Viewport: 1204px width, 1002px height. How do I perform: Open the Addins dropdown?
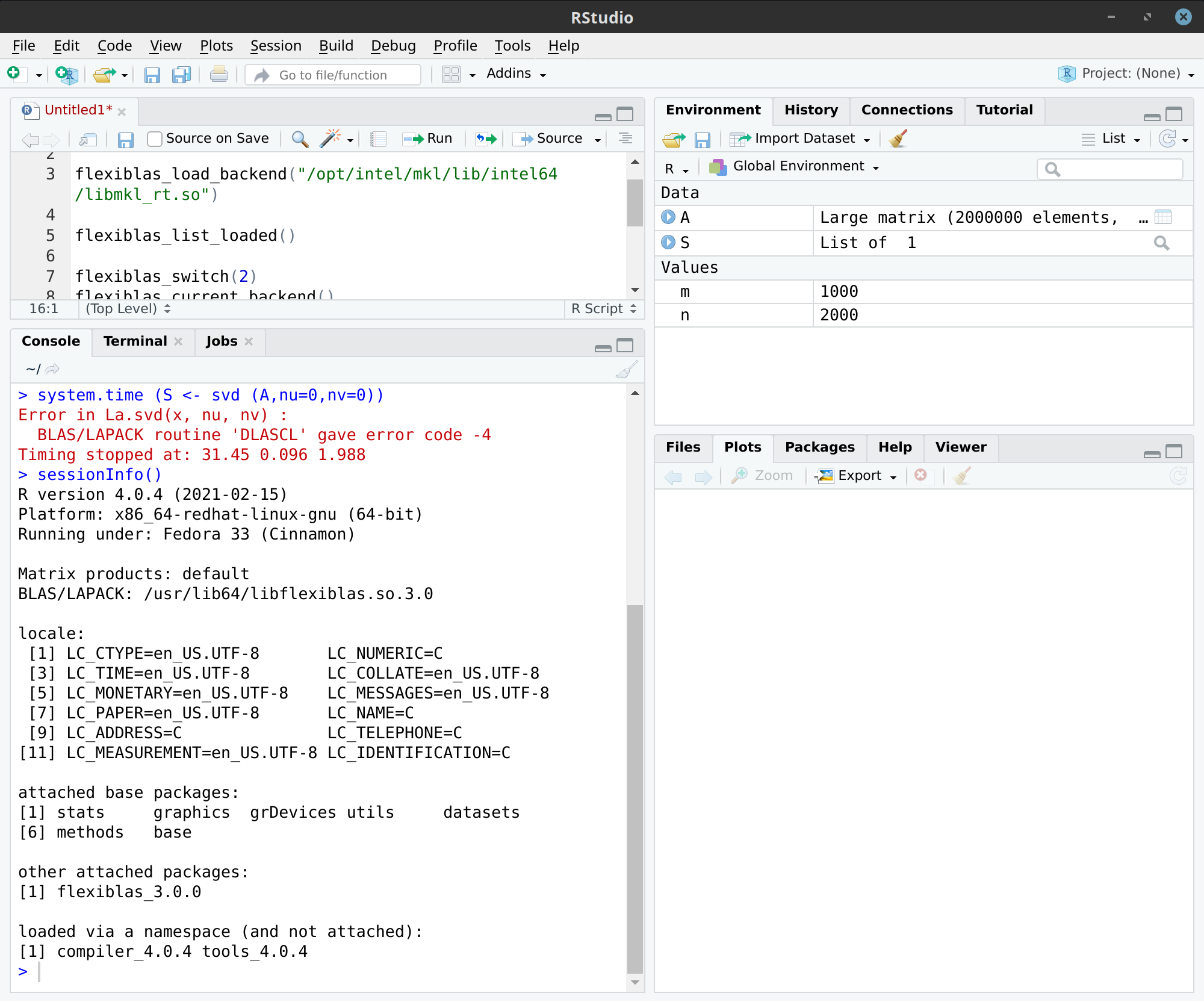click(515, 73)
